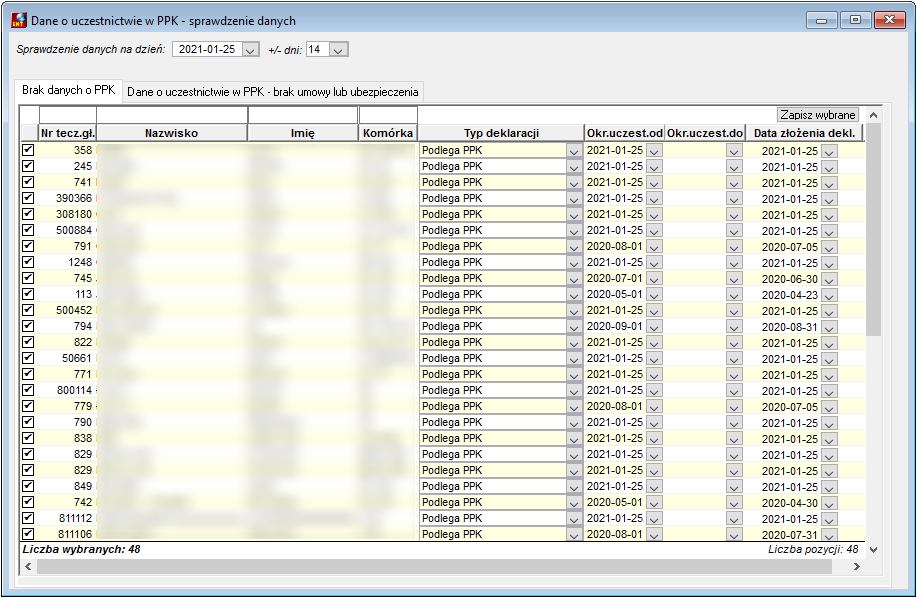Click the Okr.uczest.od column header
This screenshot has height=598, width=917.
pyautogui.click(x=625, y=133)
